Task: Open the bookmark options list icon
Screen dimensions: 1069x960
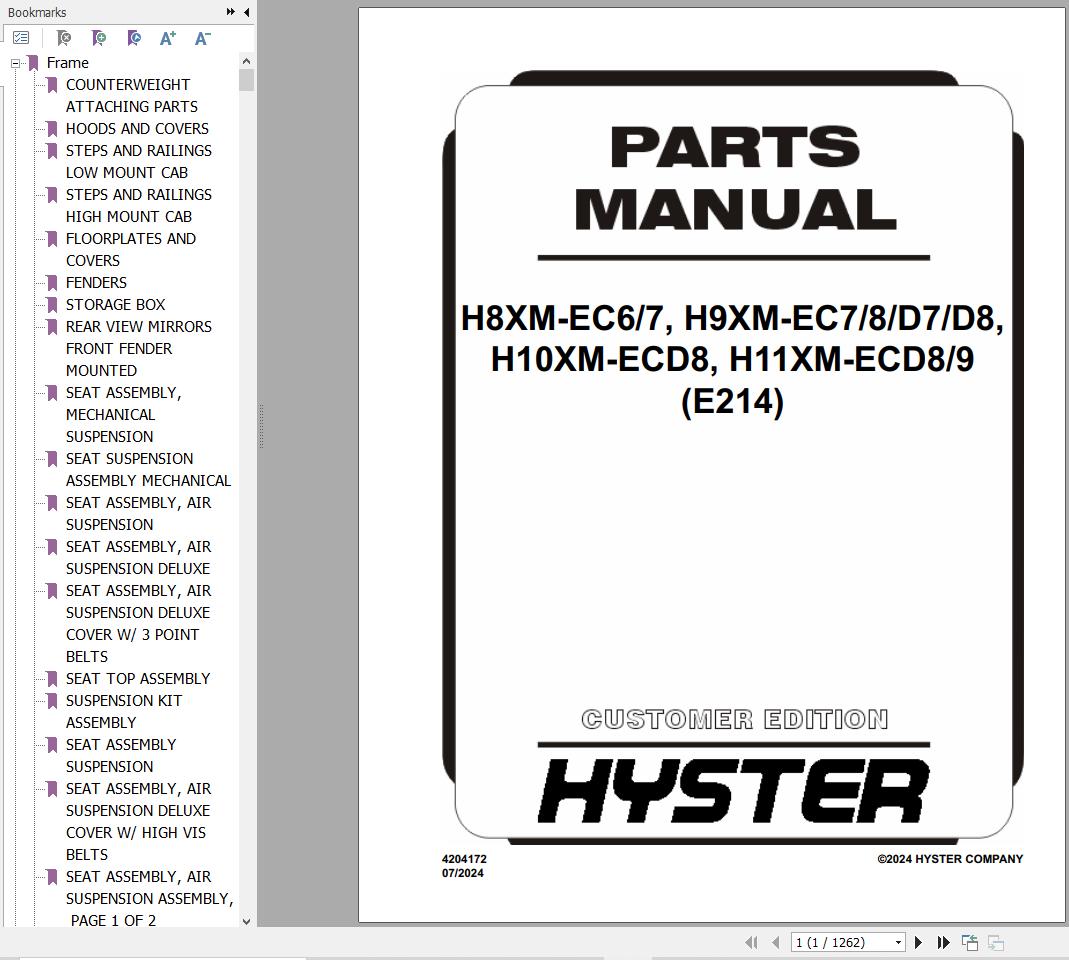Action: point(22,37)
